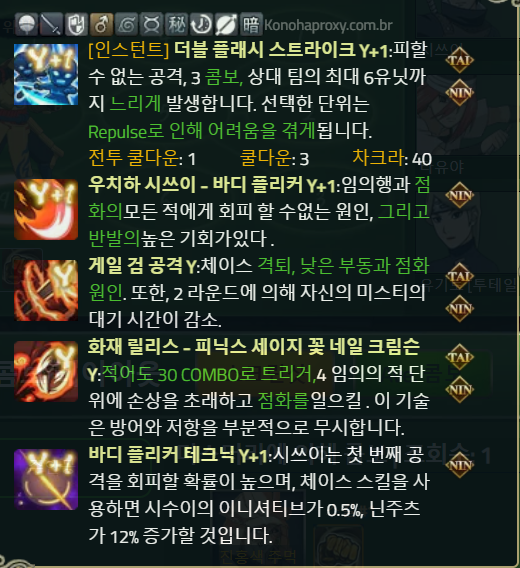
Task: Click the 暗 dark attribute icon
Action: [x=251, y=25]
